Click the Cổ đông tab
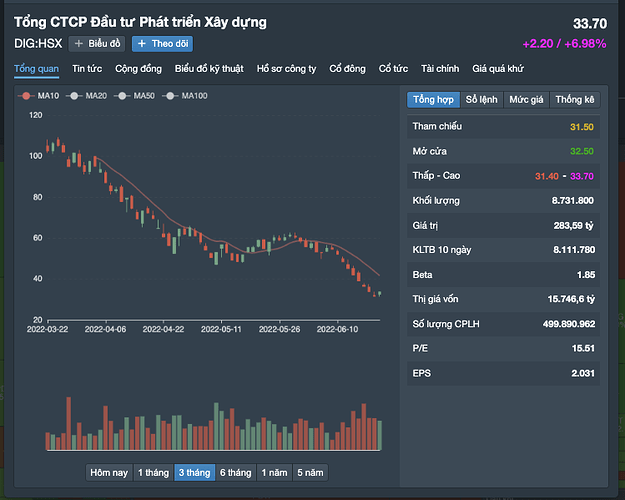The height and width of the screenshot is (500, 625). click(348, 69)
